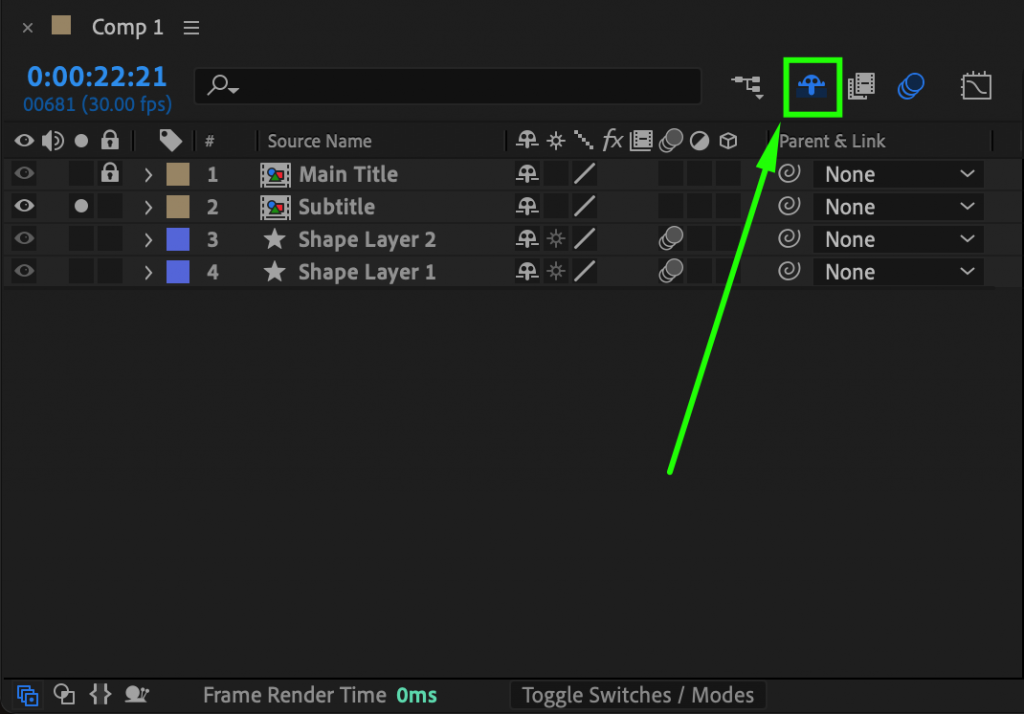Toggle the In/Out/Duration/Stretch panes

point(100,695)
